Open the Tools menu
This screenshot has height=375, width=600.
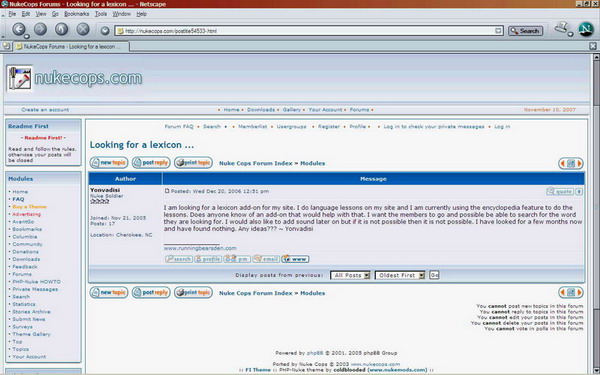(101, 14)
